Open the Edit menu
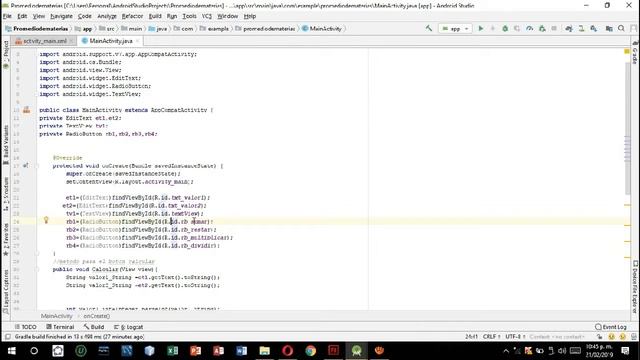The width and height of the screenshot is (640, 360). coord(22,16)
